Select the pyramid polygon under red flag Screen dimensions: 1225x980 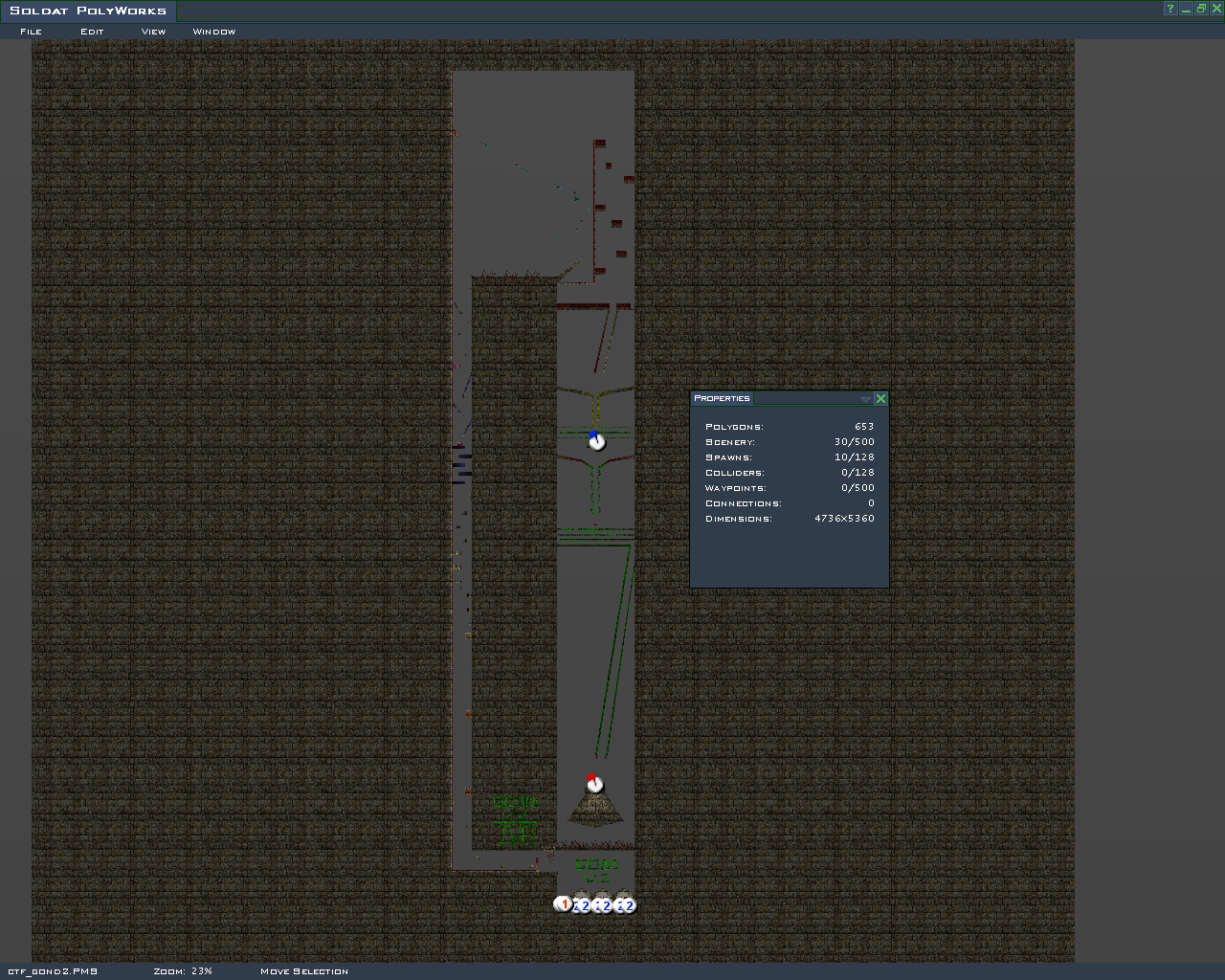click(x=595, y=811)
